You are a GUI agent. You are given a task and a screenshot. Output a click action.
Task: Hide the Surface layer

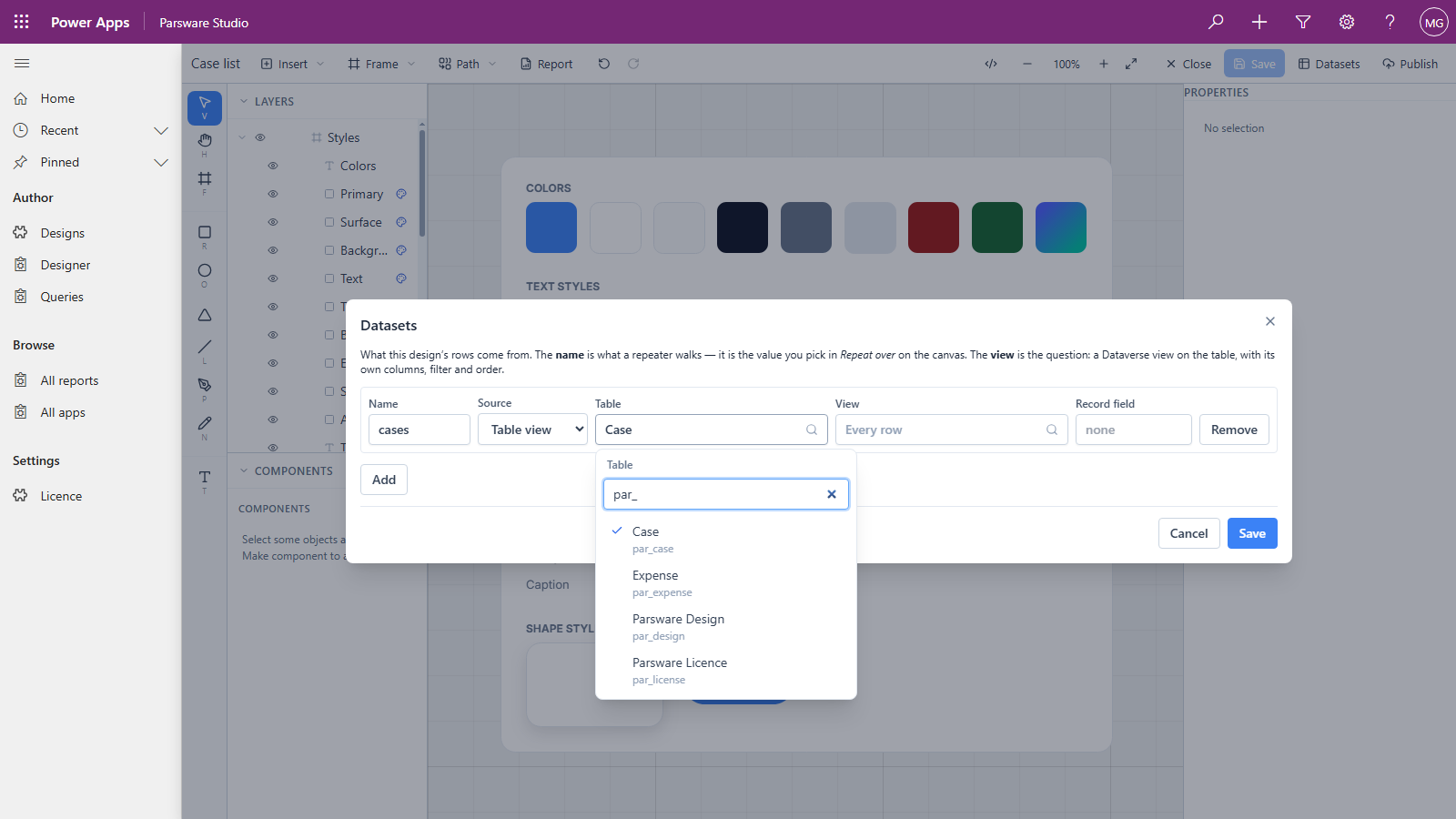click(x=273, y=222)
